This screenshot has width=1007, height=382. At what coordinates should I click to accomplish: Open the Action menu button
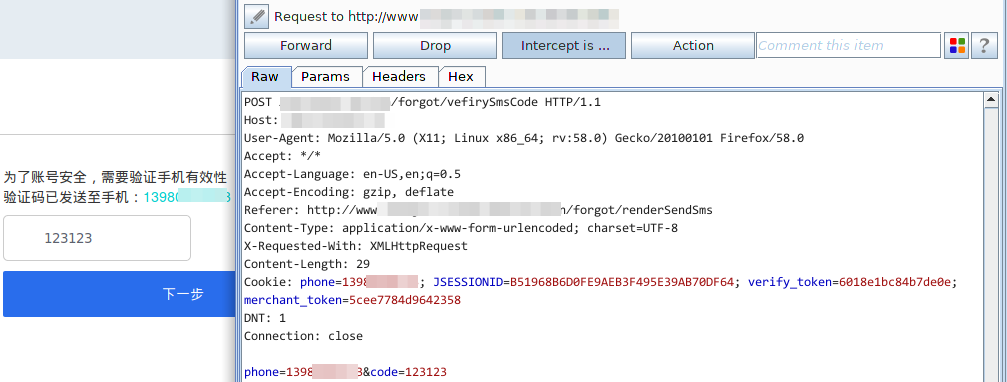coord(693,46)
